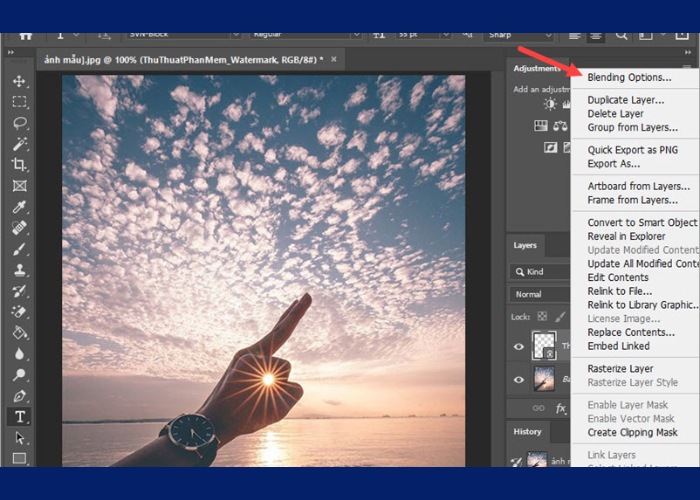This screenshot has height=500, width=700.
Task: Add a Hue/Saturation adjustment
Action: pos(541,125)
